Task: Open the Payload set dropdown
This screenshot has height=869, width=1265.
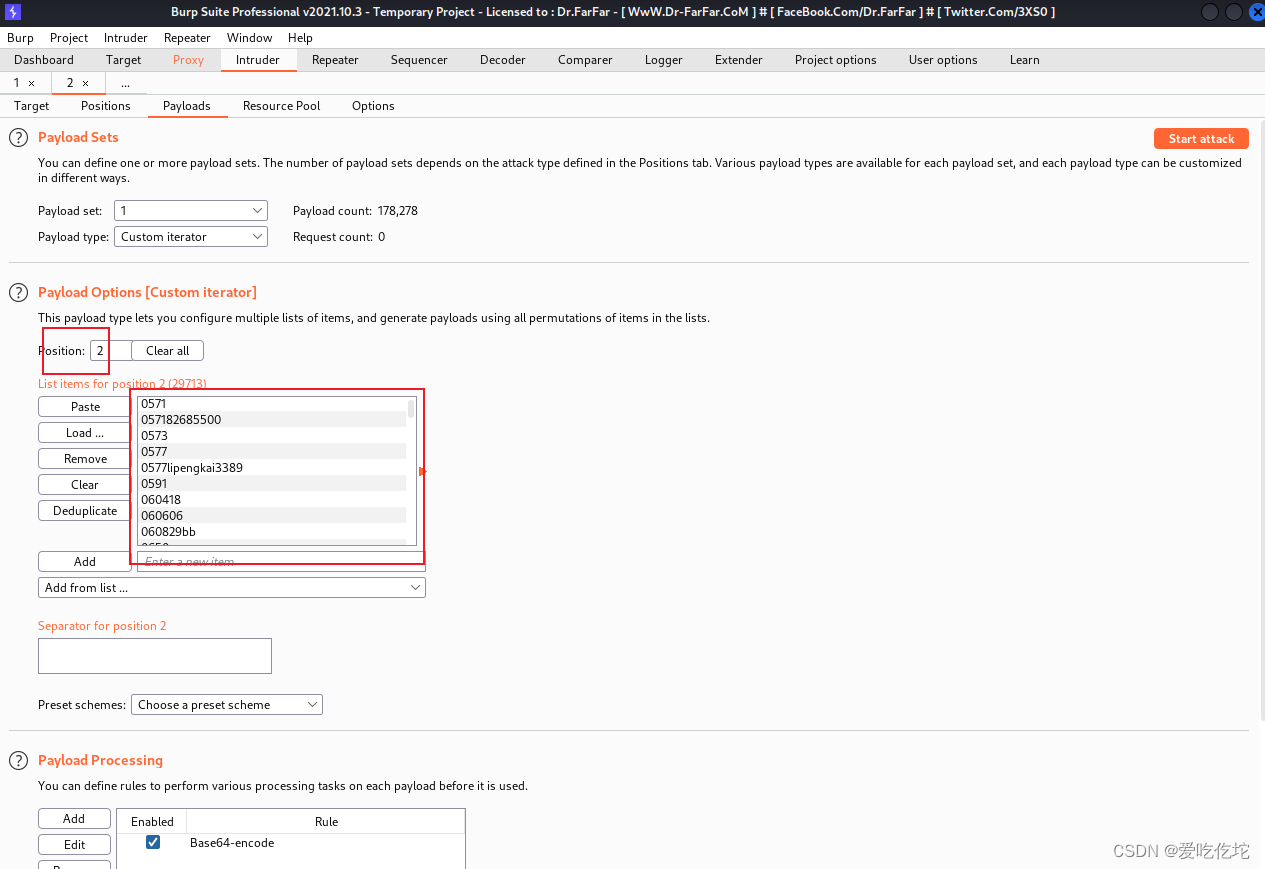Action: click(191, 211)
